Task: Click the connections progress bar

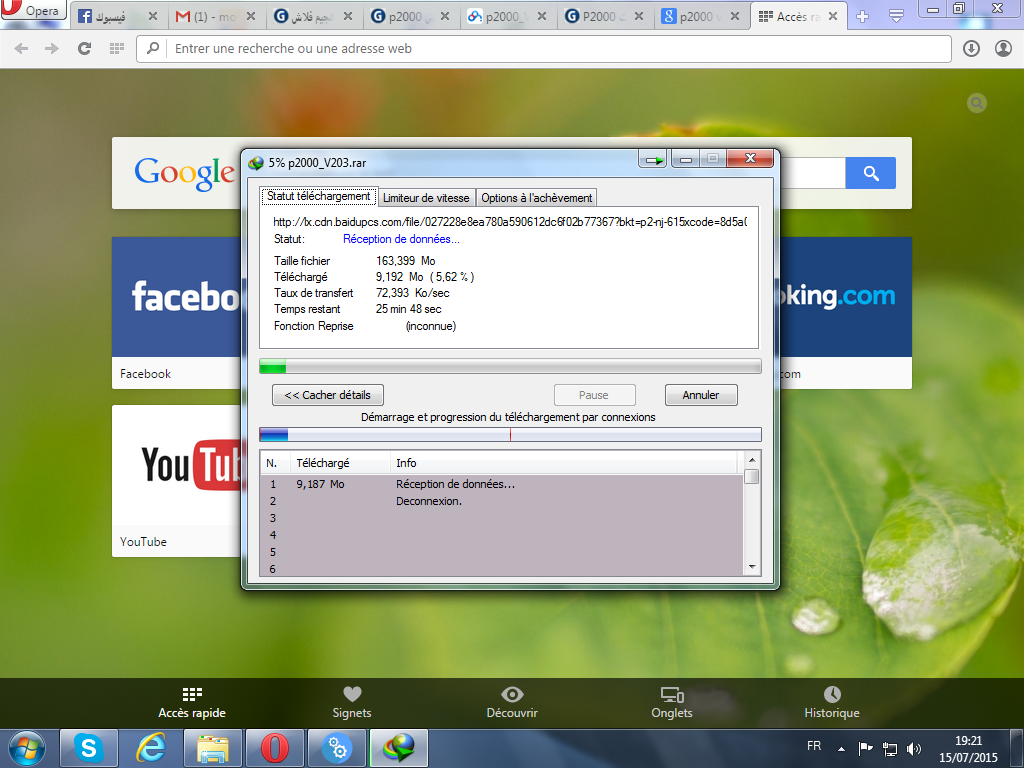Action: pos(510,434)
